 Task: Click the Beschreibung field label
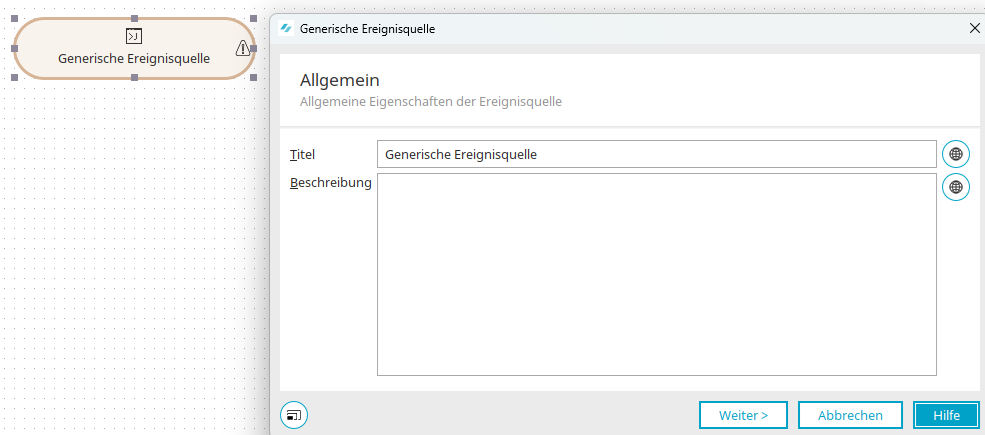tap(330, 183)
